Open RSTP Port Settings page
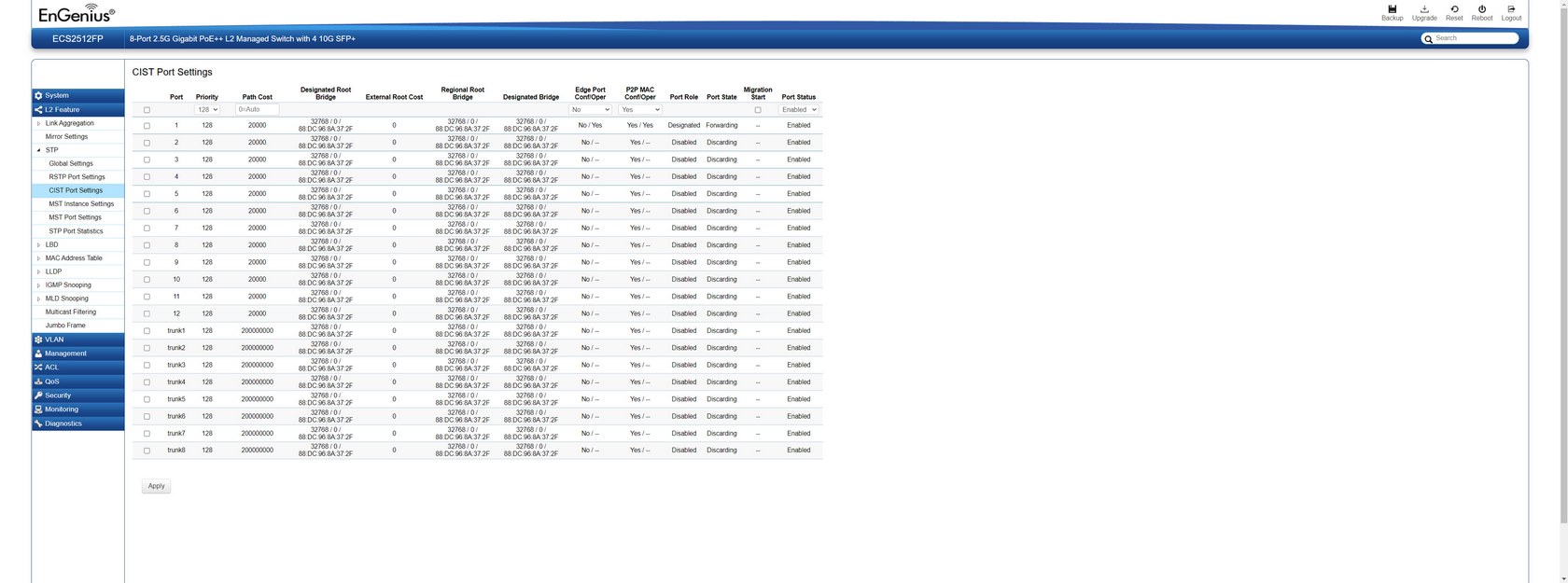Viewport: 1568px width, 583px height. coord(77,177)
